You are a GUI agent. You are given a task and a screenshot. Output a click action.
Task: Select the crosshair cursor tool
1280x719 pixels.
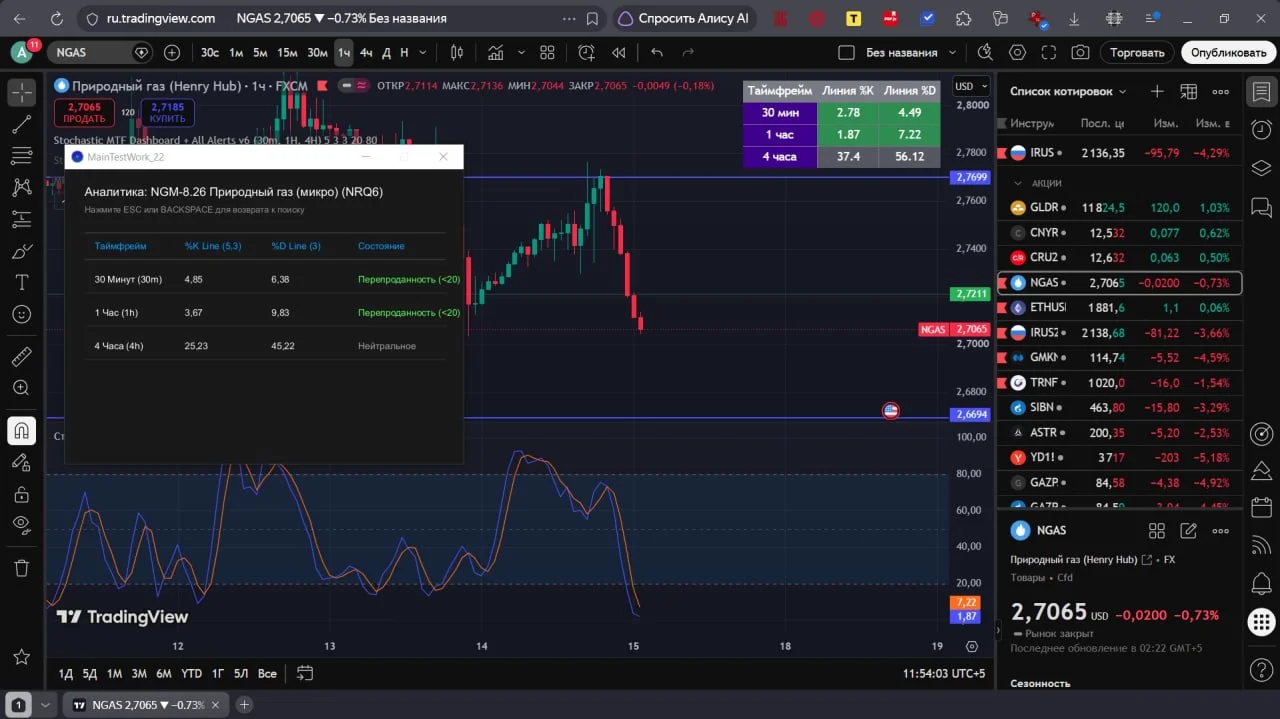tap(21, 92)
